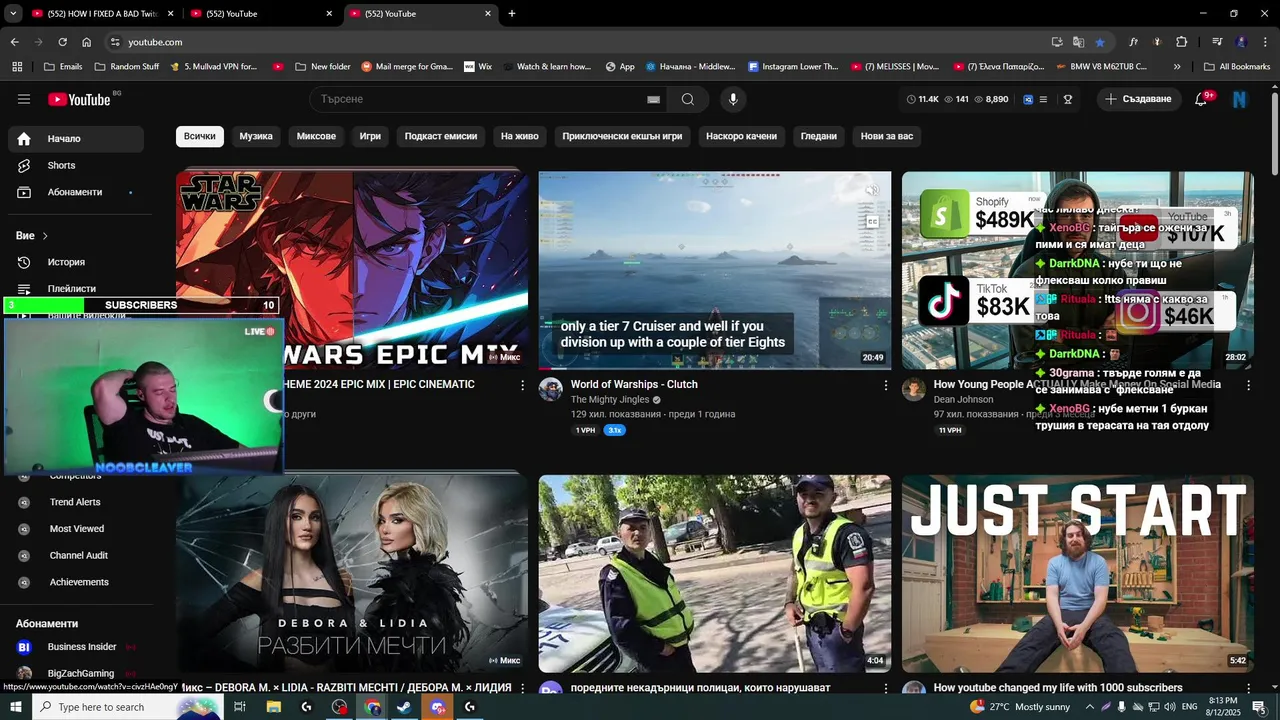The image size is (1280, 720).
Task: Show more bookmarks with the double chevron
Action: pos(1177,67)
